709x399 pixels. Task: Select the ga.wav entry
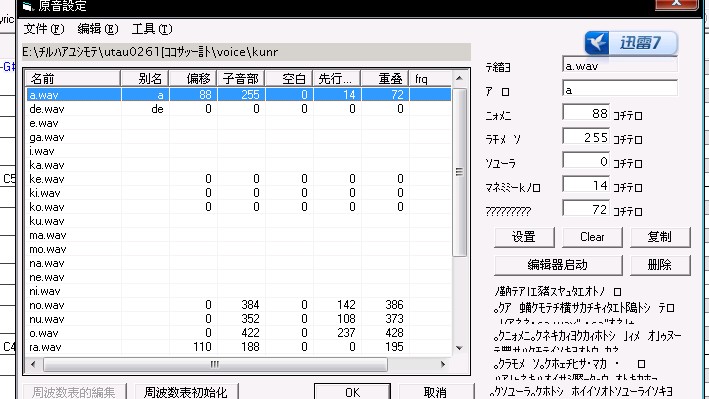47,137
